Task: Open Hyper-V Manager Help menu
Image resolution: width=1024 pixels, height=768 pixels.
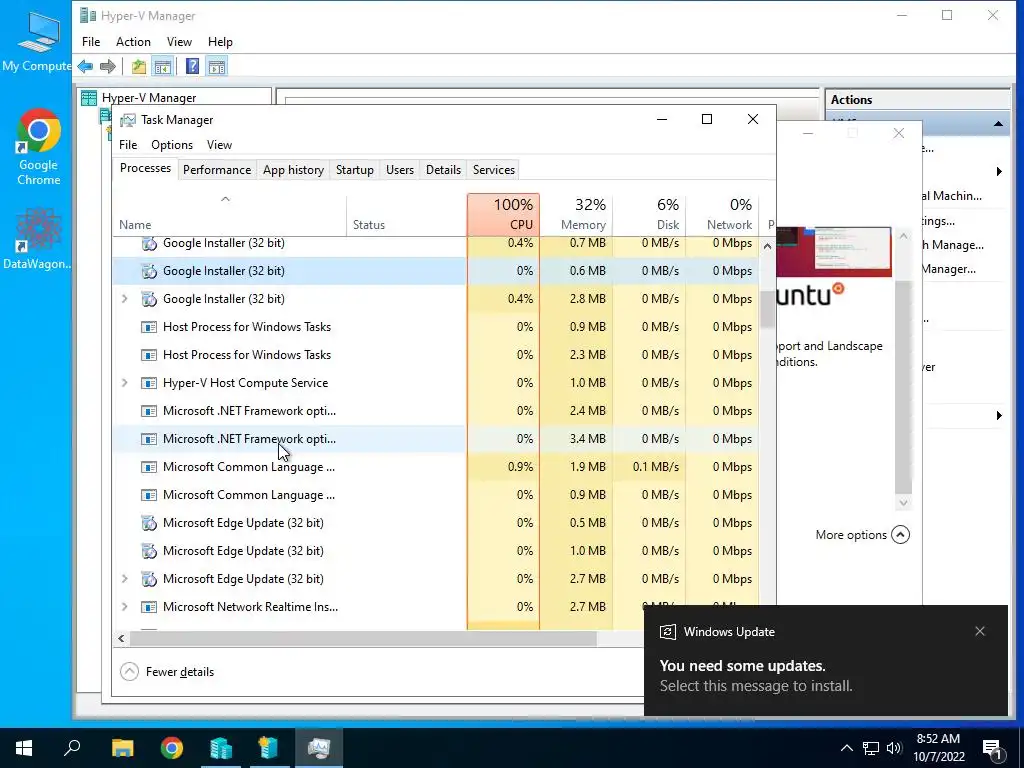Action: [x=220, y=42]
